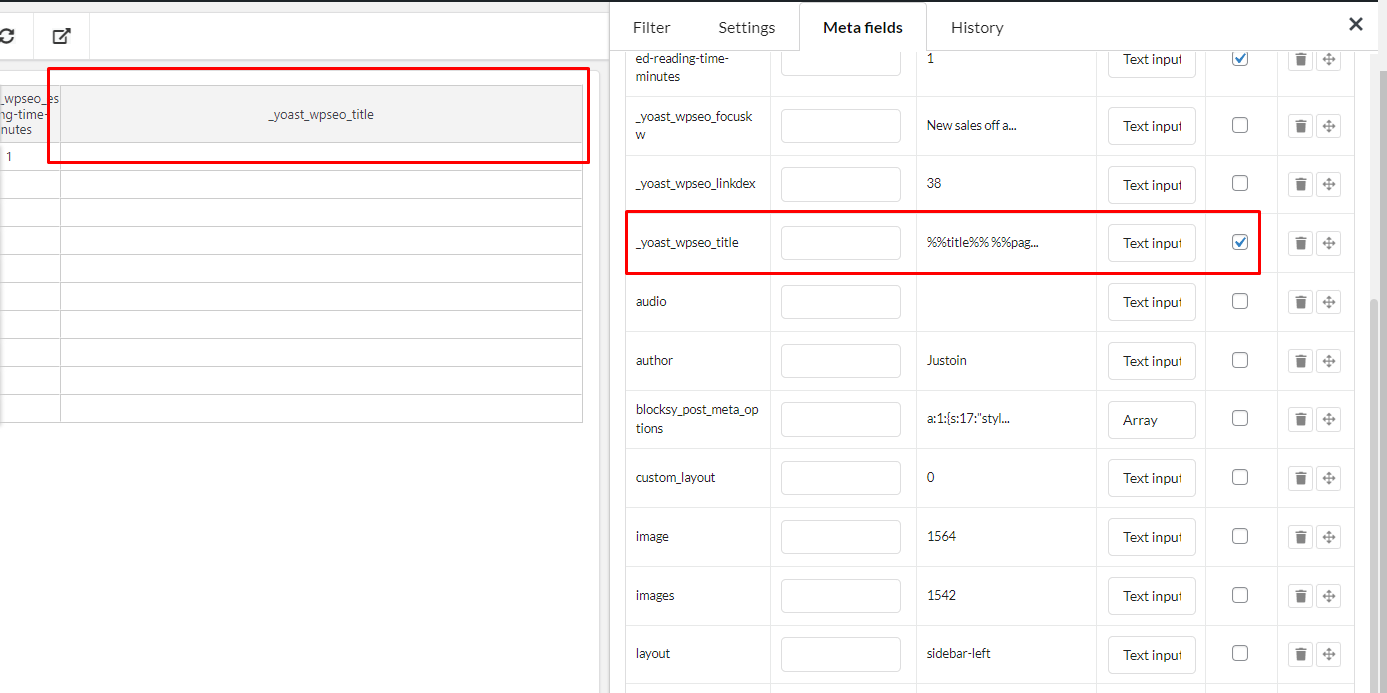Click the _yoast_wpseo_title column header

point(321,114)
